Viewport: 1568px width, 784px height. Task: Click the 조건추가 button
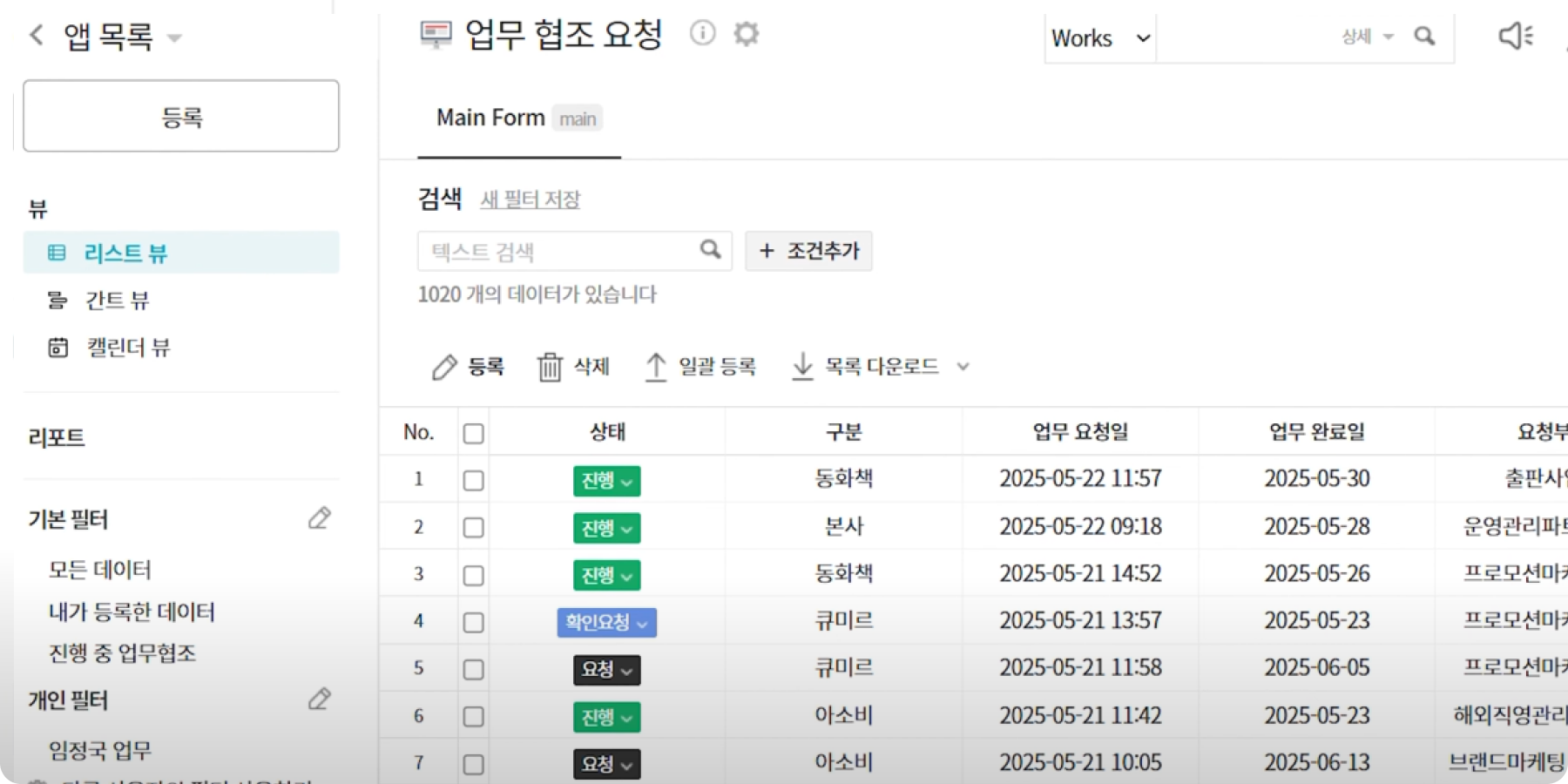[808, 251]
